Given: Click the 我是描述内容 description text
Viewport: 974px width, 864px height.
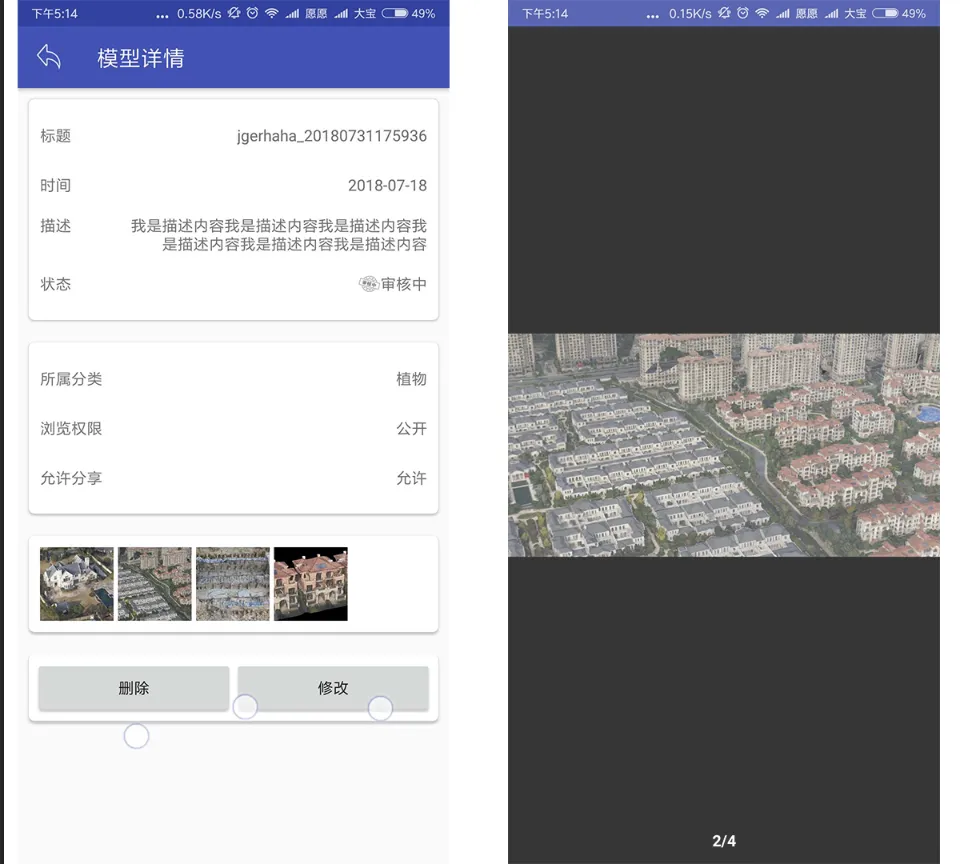Looking at the screenshot, I should [279, 235].
